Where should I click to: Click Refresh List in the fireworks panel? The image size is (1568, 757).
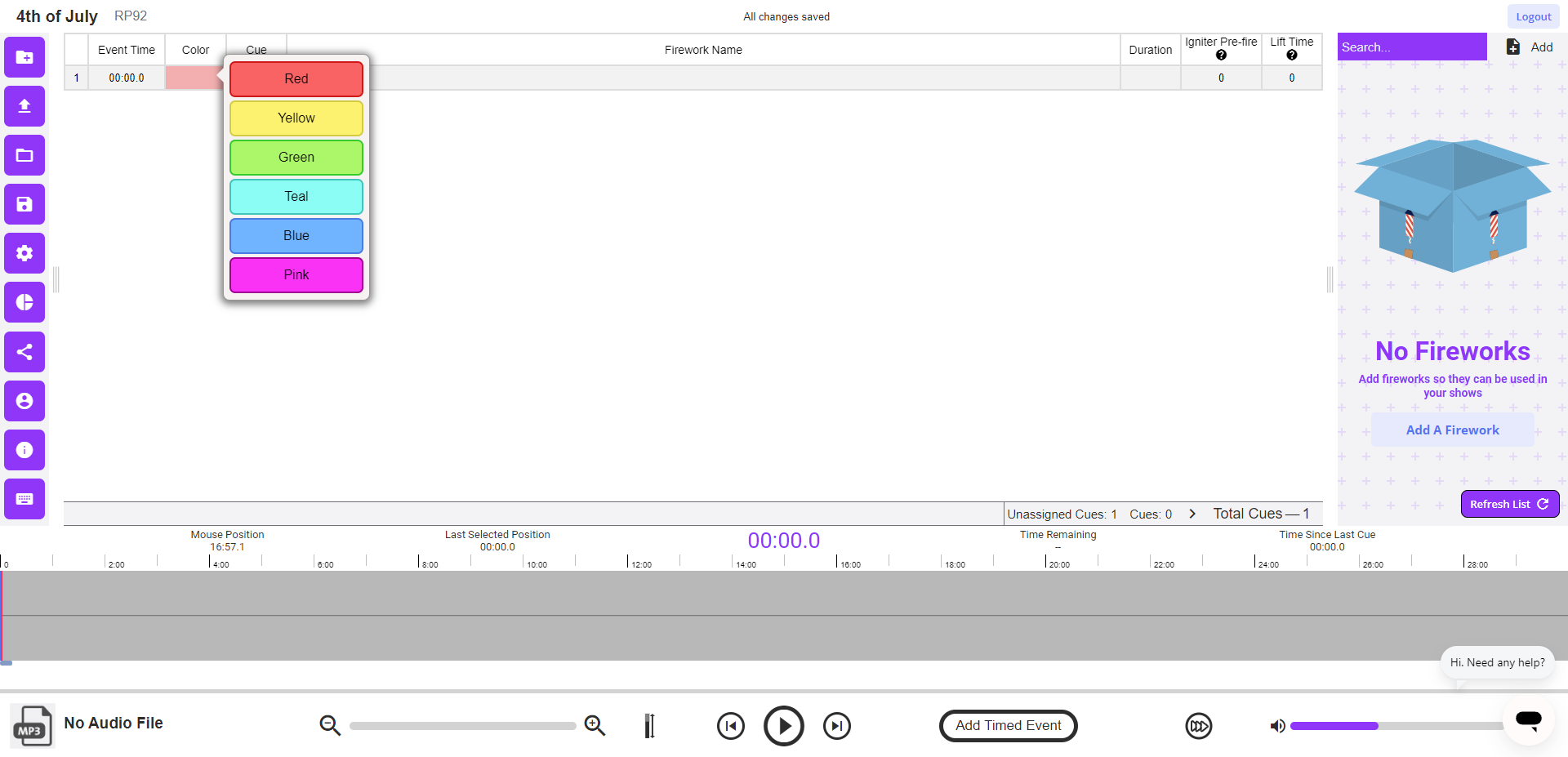coord(1508,503)
